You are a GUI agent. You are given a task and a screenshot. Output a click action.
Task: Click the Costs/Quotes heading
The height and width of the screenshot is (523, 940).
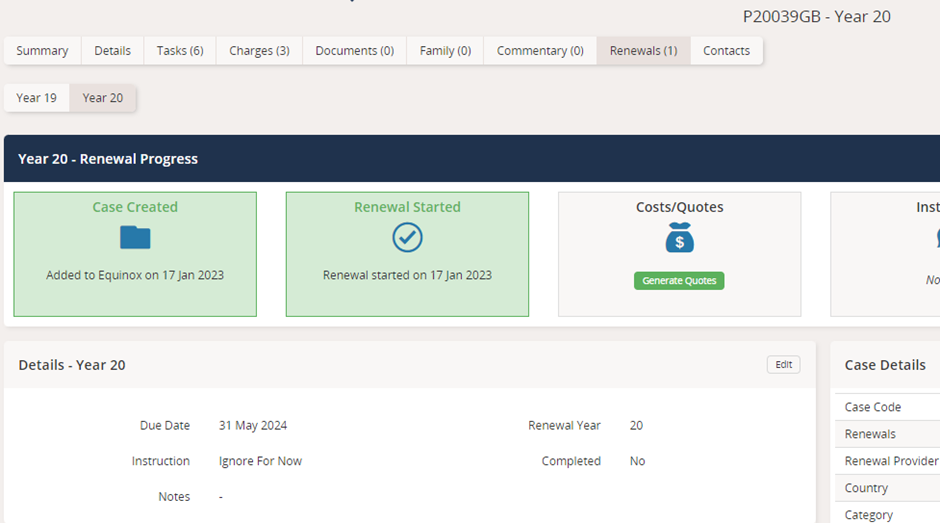point(679,207)
